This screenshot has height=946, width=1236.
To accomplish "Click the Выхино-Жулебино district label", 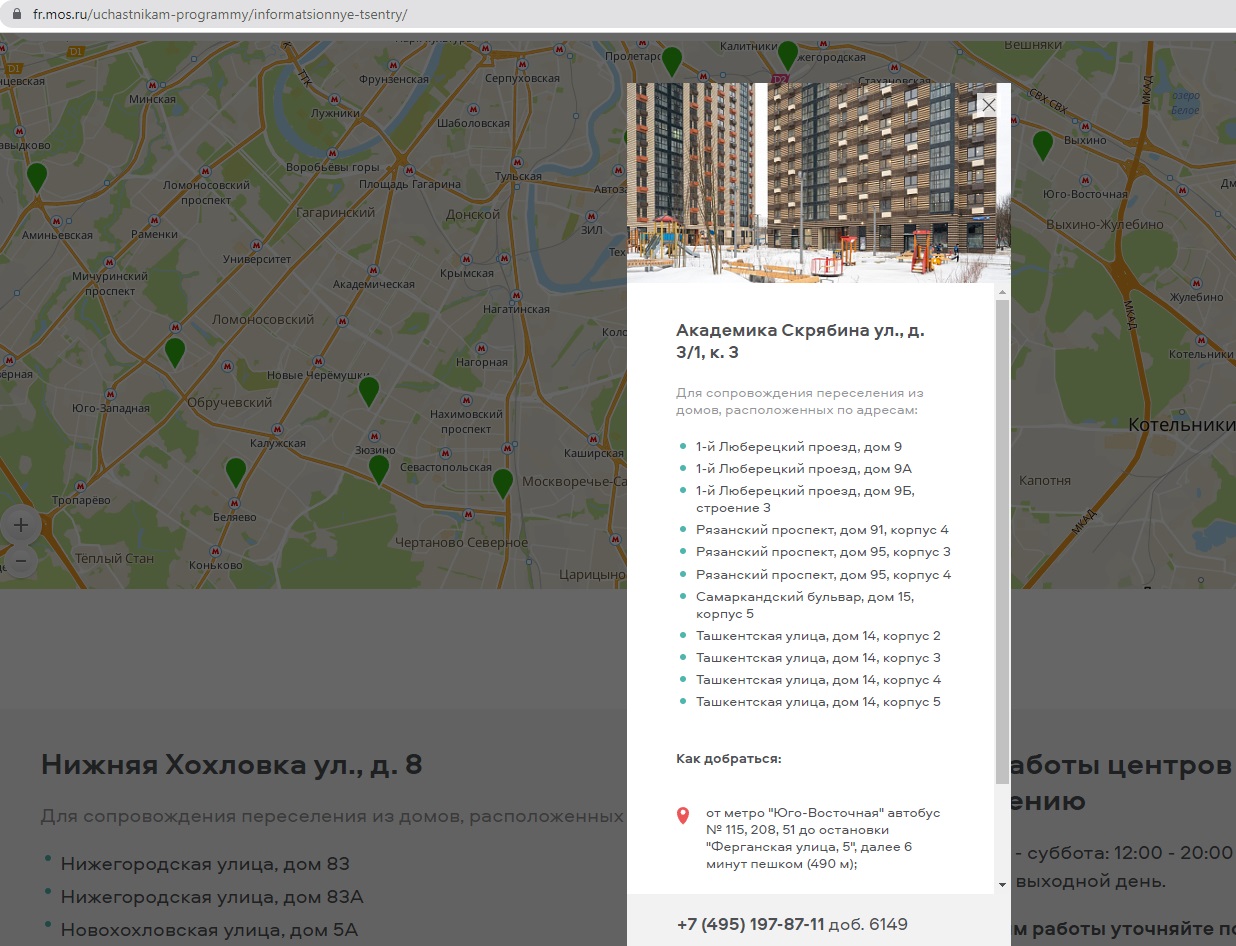I will (x=1104, y=224).
